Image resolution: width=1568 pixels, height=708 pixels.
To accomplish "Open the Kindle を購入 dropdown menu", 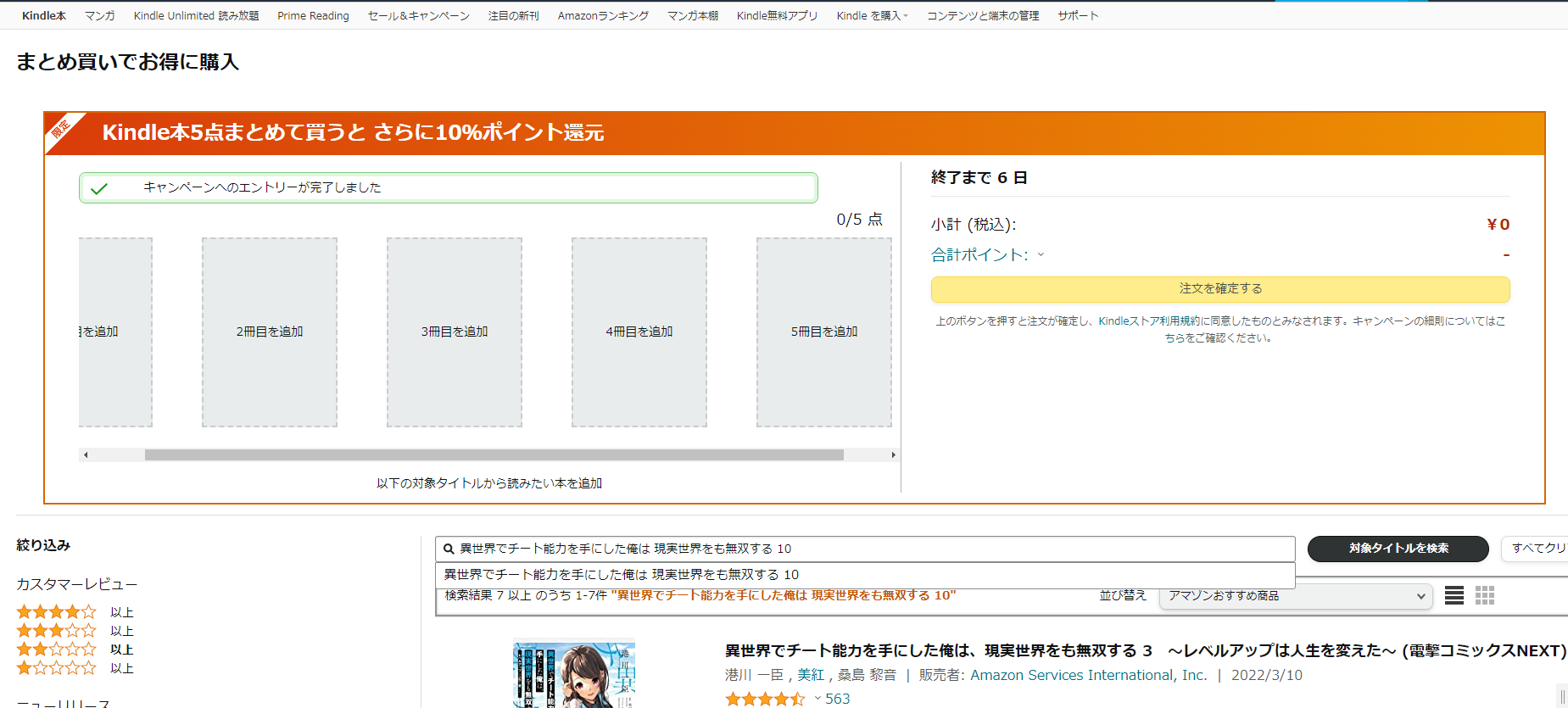I will [872, 15].
